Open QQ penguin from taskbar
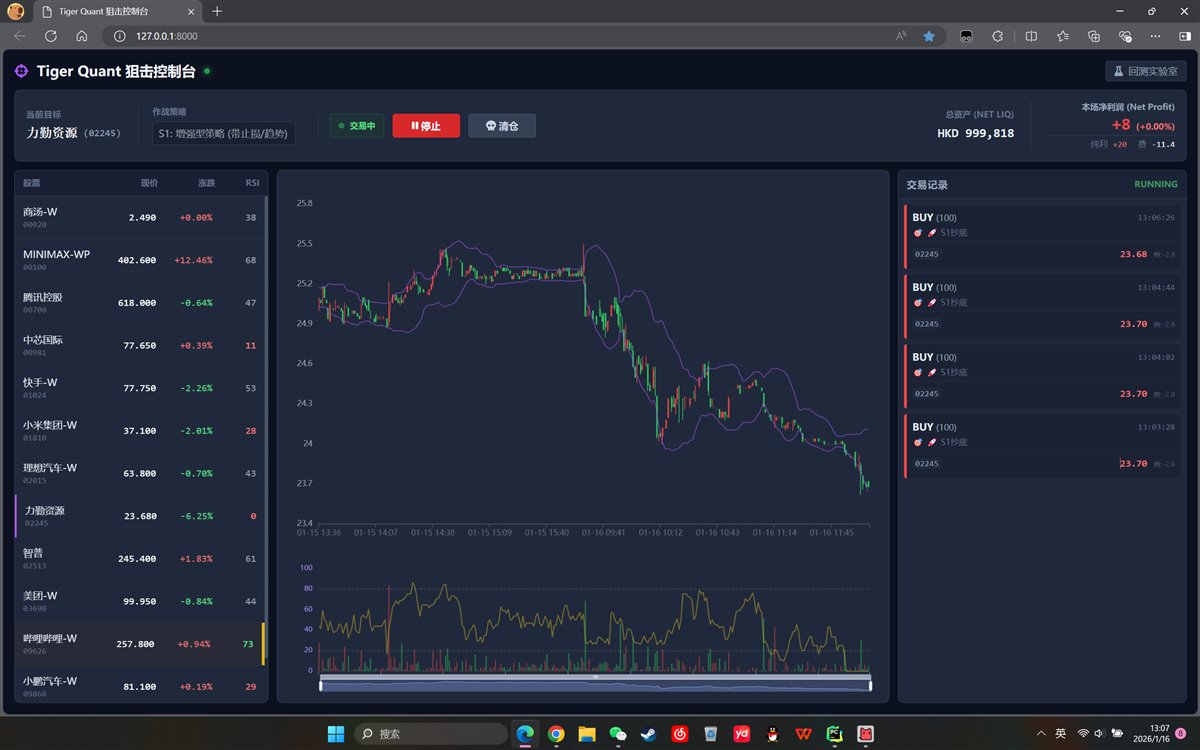The width and height of the screenshot is (1200, 750). pyautogui.click(x=772, y=734)
